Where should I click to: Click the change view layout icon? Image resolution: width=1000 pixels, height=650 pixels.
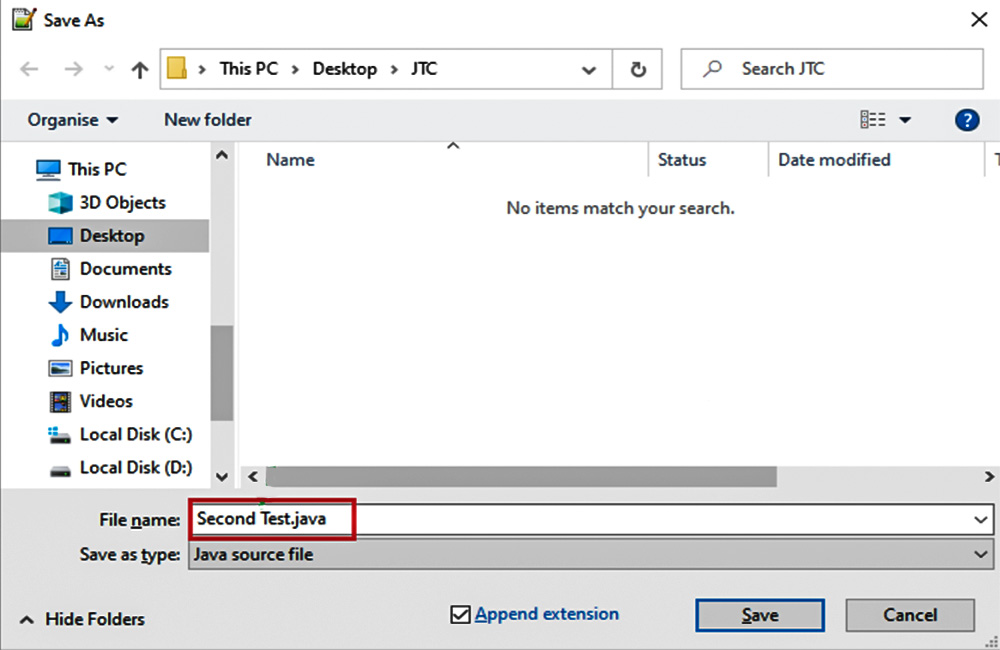coord(873,120)
